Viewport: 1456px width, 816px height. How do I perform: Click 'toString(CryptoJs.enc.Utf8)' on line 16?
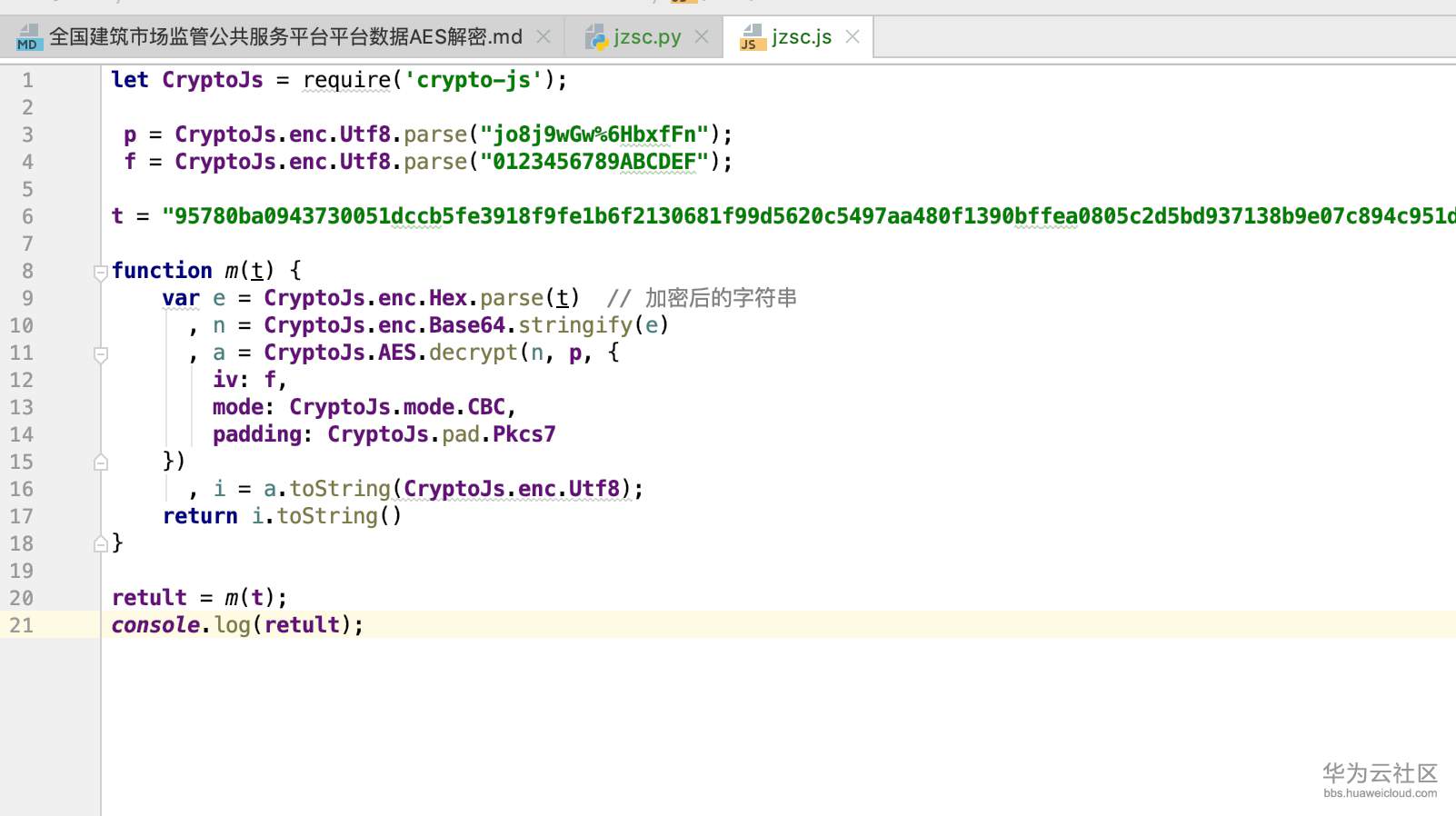[461, 489]
